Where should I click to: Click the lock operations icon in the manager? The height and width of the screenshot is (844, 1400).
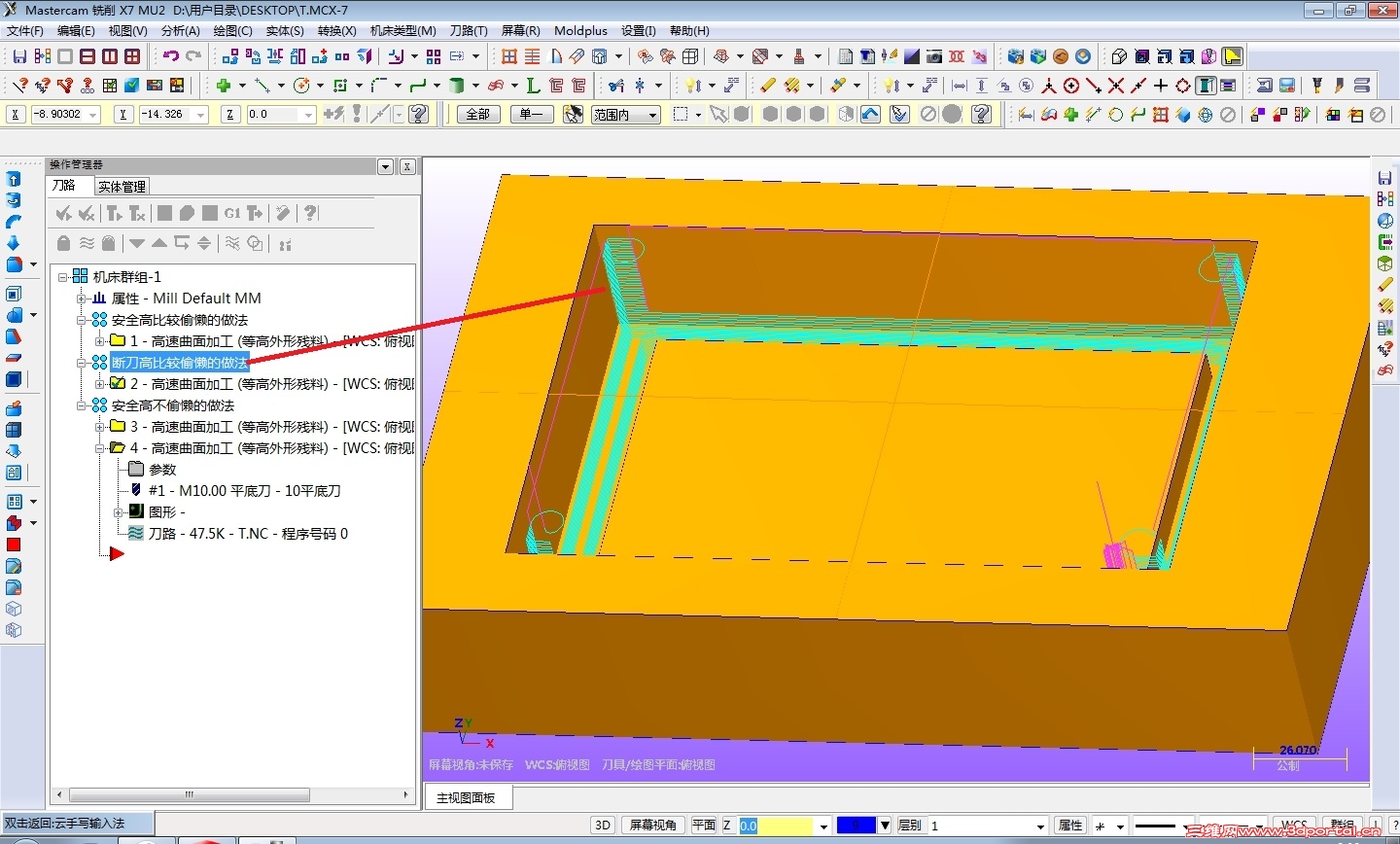point(64,243)
